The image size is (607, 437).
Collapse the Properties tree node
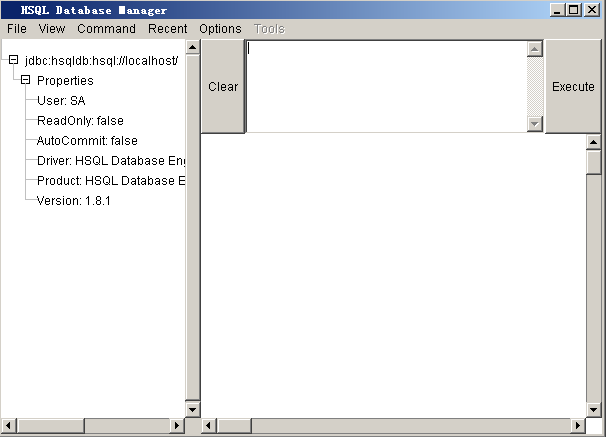tap(26, 80)
